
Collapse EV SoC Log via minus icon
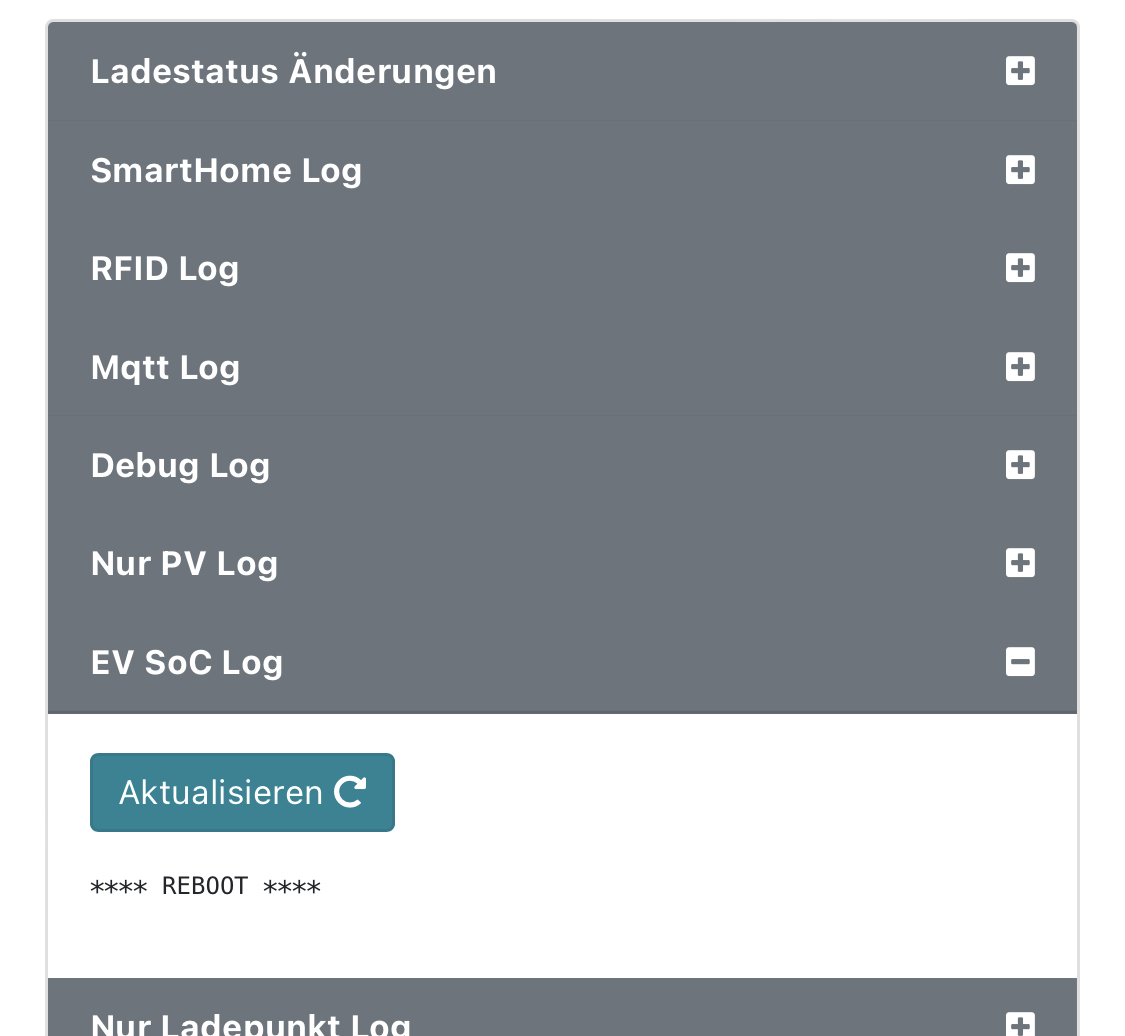pyautogui.click(x=1020, y=662)
